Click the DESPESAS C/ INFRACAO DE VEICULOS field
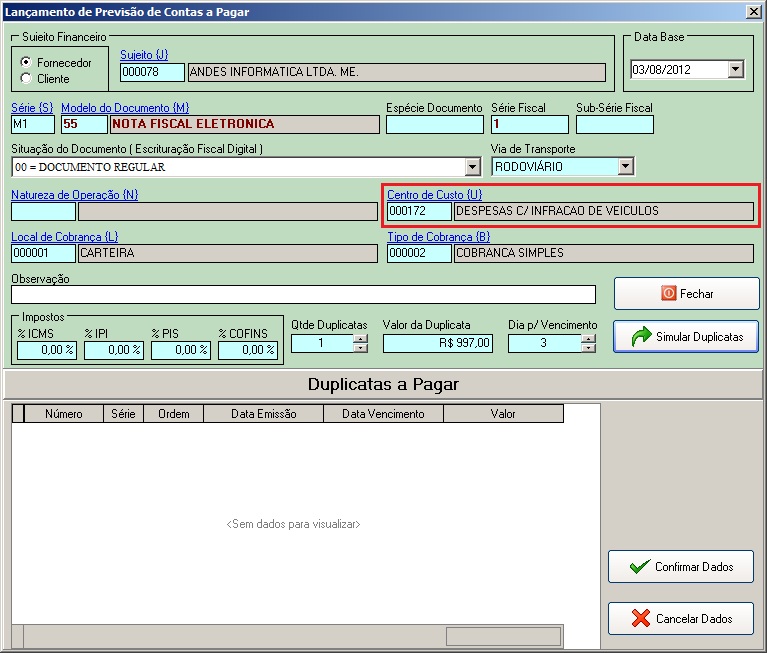This screenshot has height=653, width=767. coord(604,211)
